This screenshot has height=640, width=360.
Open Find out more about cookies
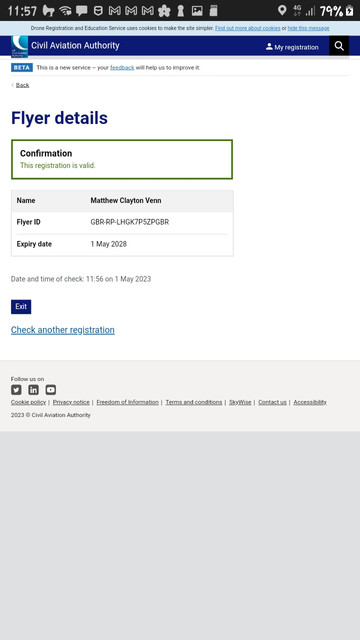248,28
